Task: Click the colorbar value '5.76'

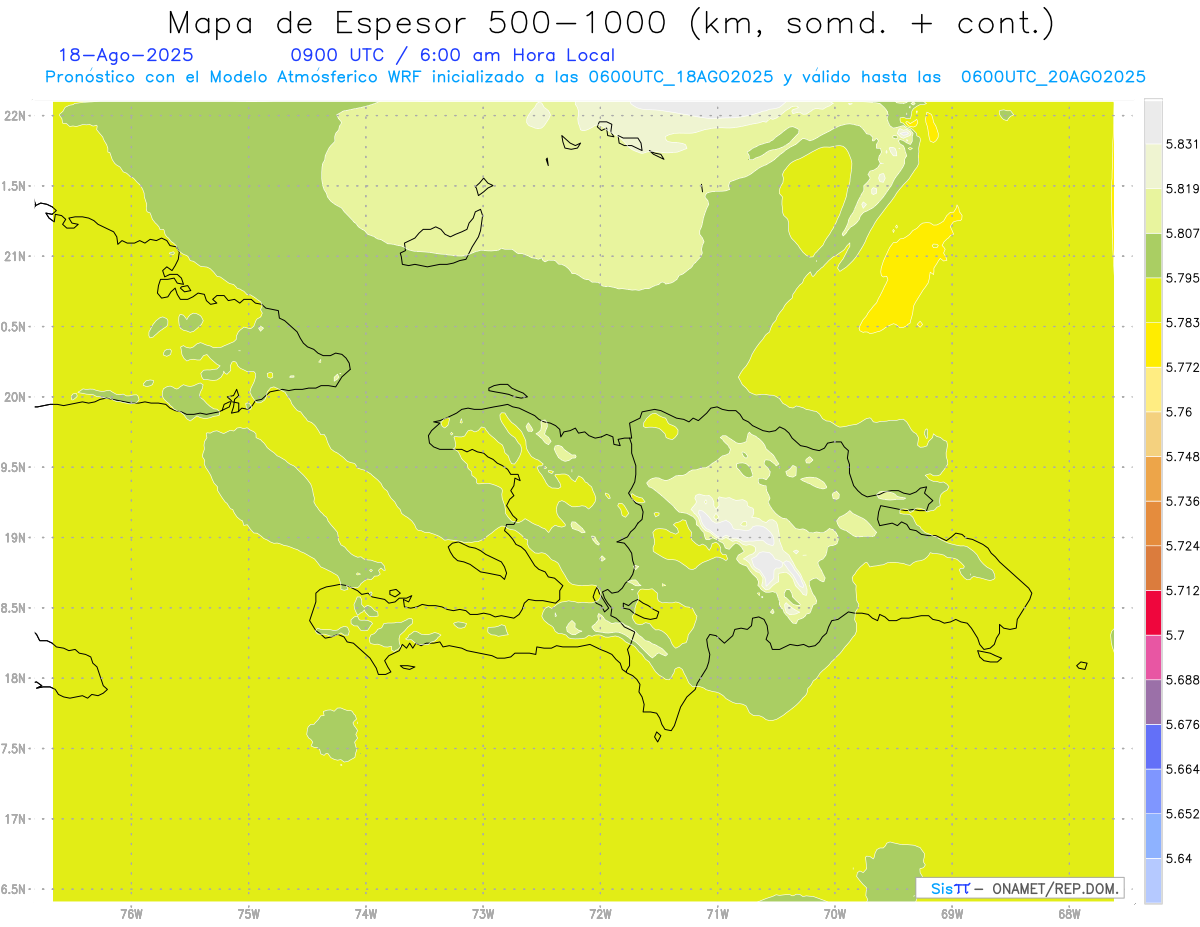Action: (1179, 412)
